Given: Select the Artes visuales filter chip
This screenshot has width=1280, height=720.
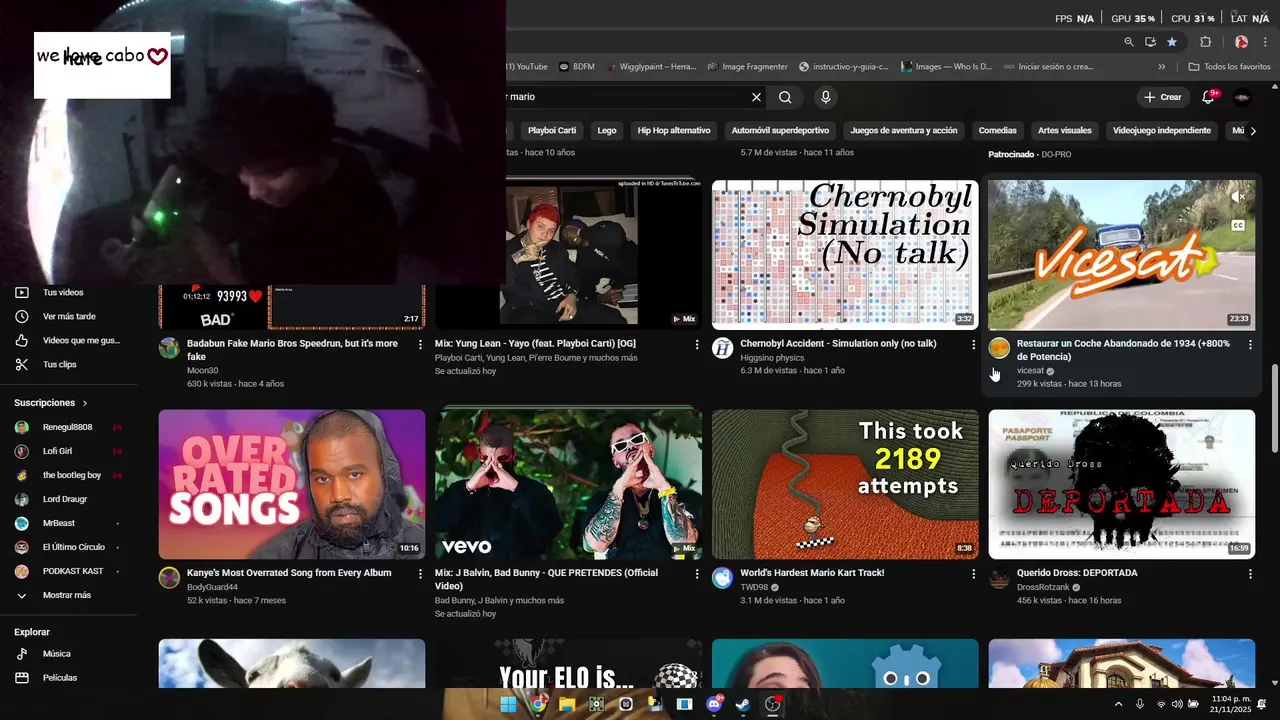Looking at the screenshot, I should click(1065, 130).
